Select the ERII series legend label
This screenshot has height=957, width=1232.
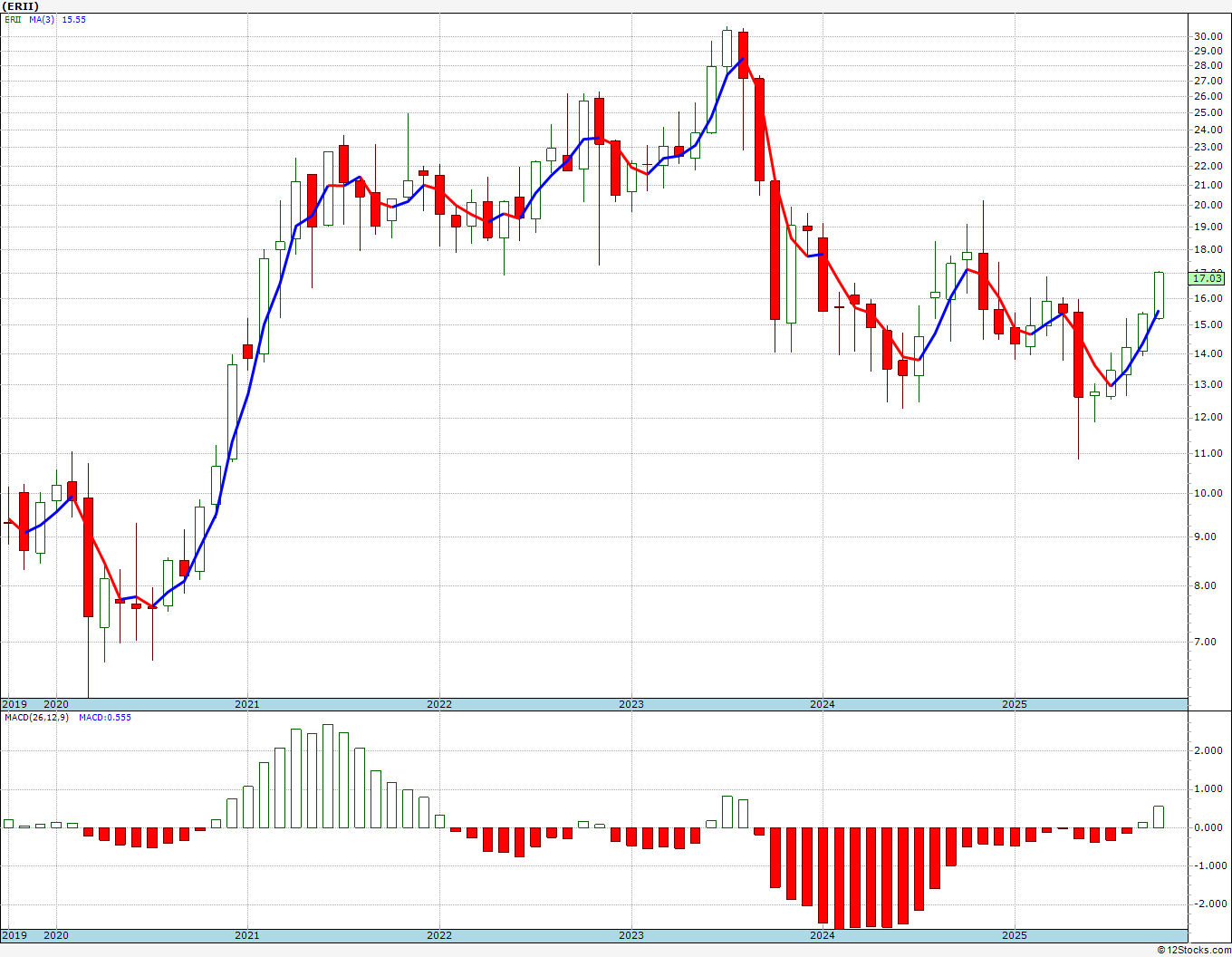tap(13, 19)
